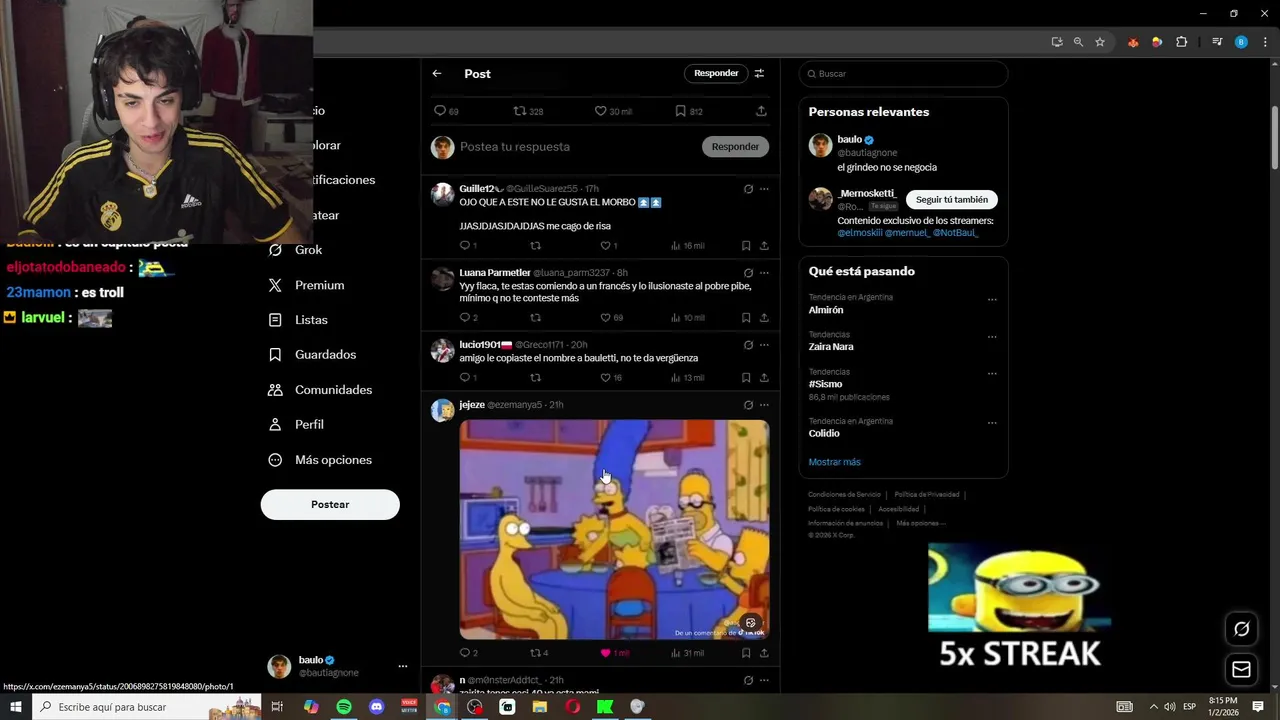The height and width of the screenshot is (720, 1280).
Task: Click the Buscar search box
Action: pos(903,74)
